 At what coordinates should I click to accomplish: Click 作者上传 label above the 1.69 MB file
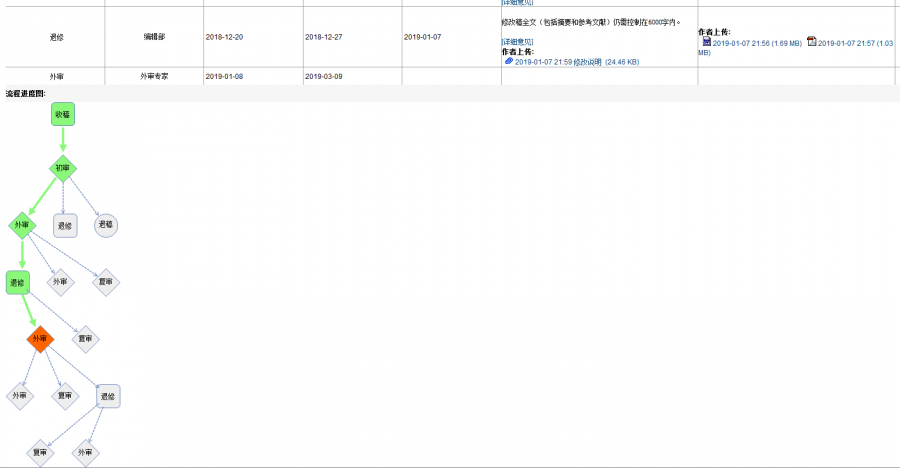[714, 32]
